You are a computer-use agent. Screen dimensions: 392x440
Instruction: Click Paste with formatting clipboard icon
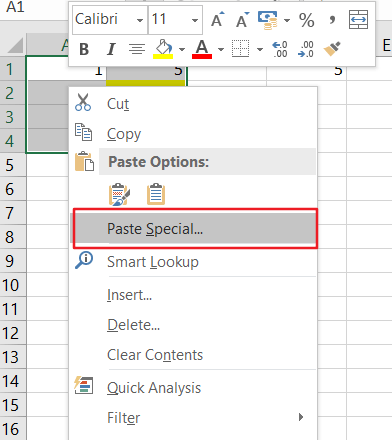(119, 194)
